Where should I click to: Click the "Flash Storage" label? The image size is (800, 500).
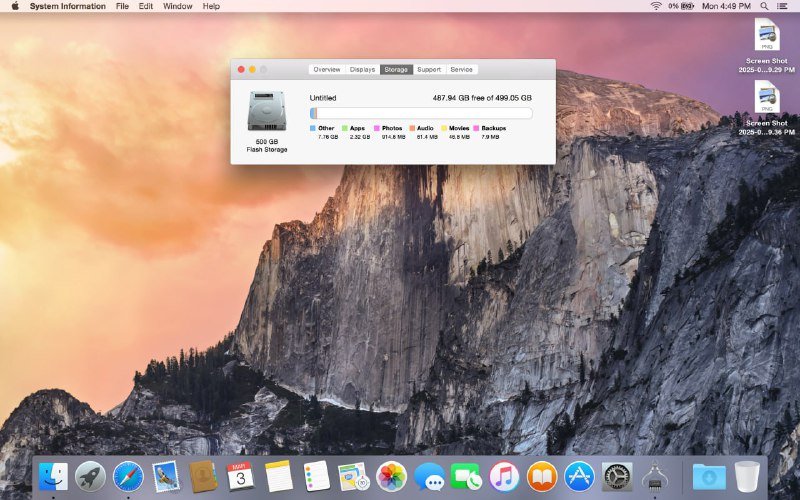pos(267,149)
